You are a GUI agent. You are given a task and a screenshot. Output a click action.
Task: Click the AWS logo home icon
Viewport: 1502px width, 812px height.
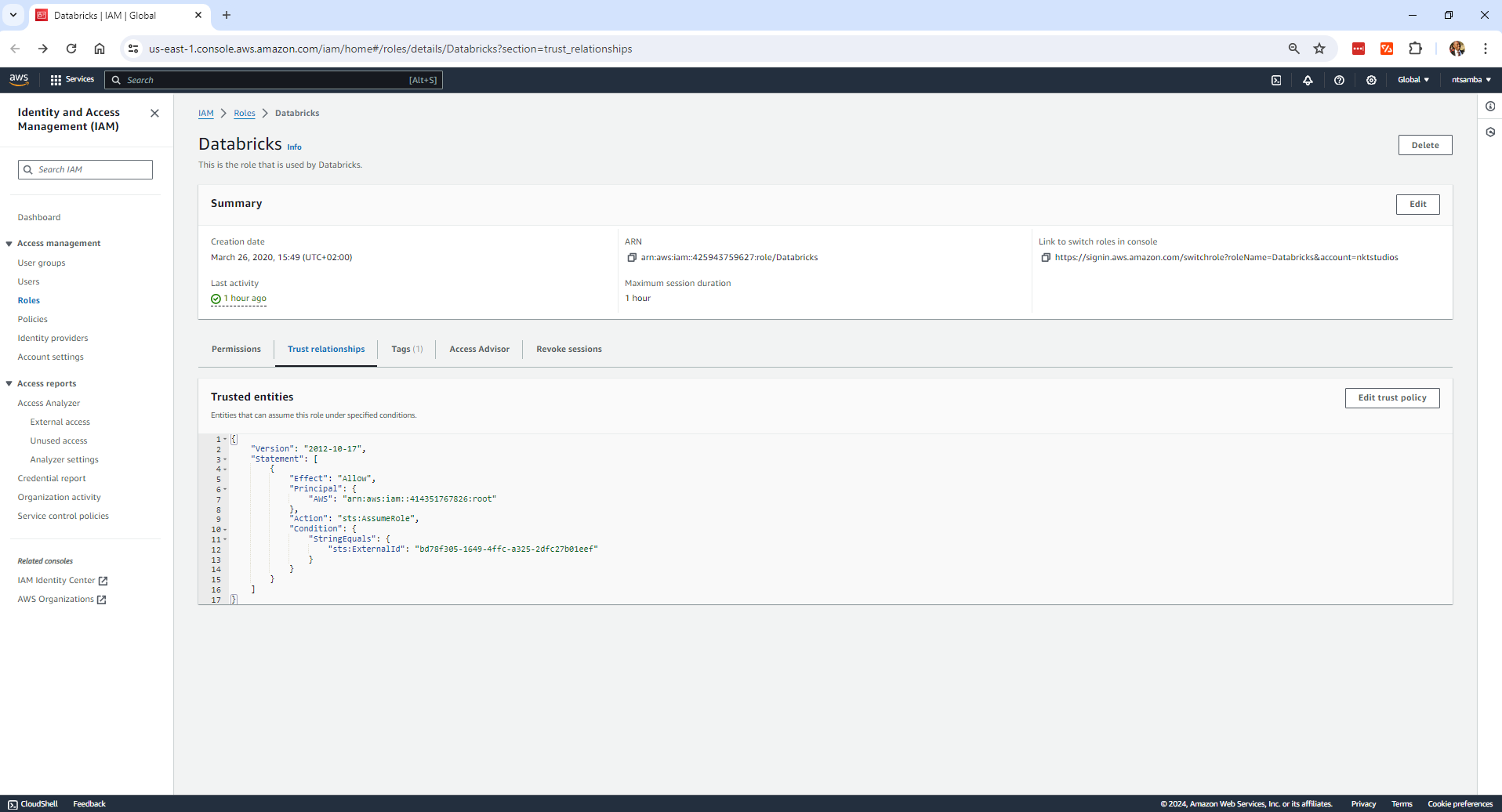pyautogui.click(x=19, y=79)
